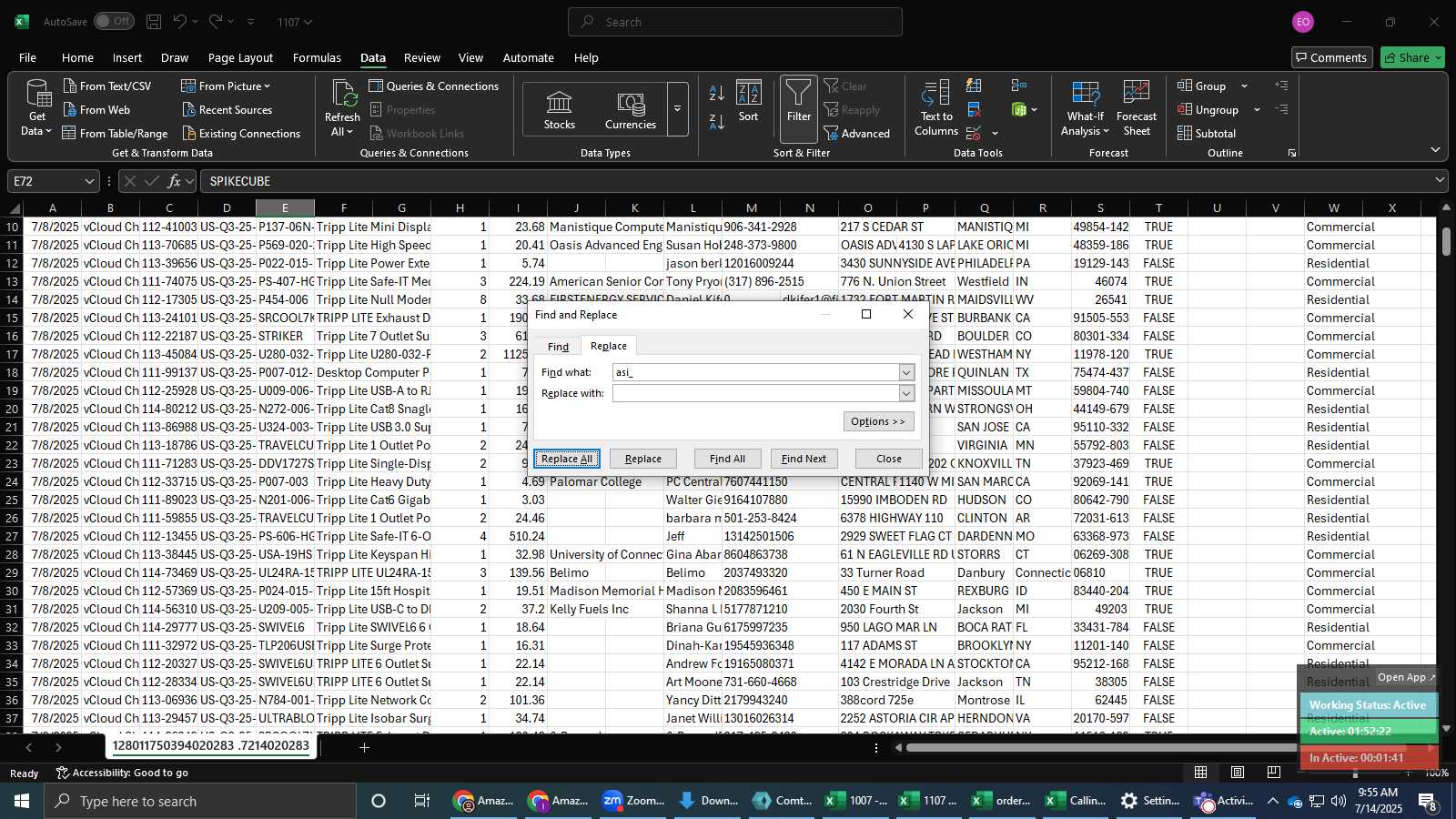Click the Insert Function fx icon
Viewport: 1456px width, 819px height.
coord(174,181)
